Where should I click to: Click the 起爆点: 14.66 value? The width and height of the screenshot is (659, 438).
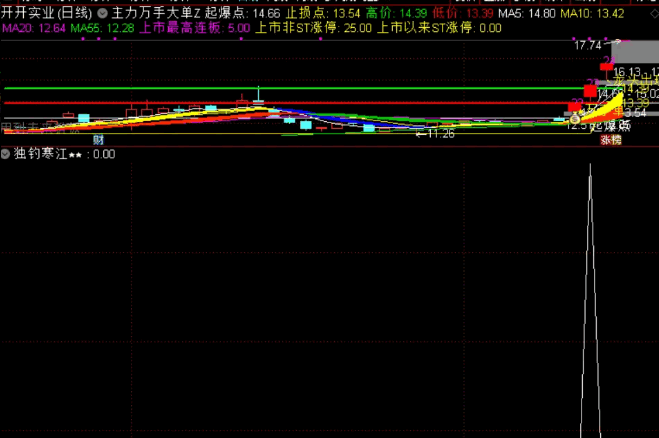coord(242,13)
